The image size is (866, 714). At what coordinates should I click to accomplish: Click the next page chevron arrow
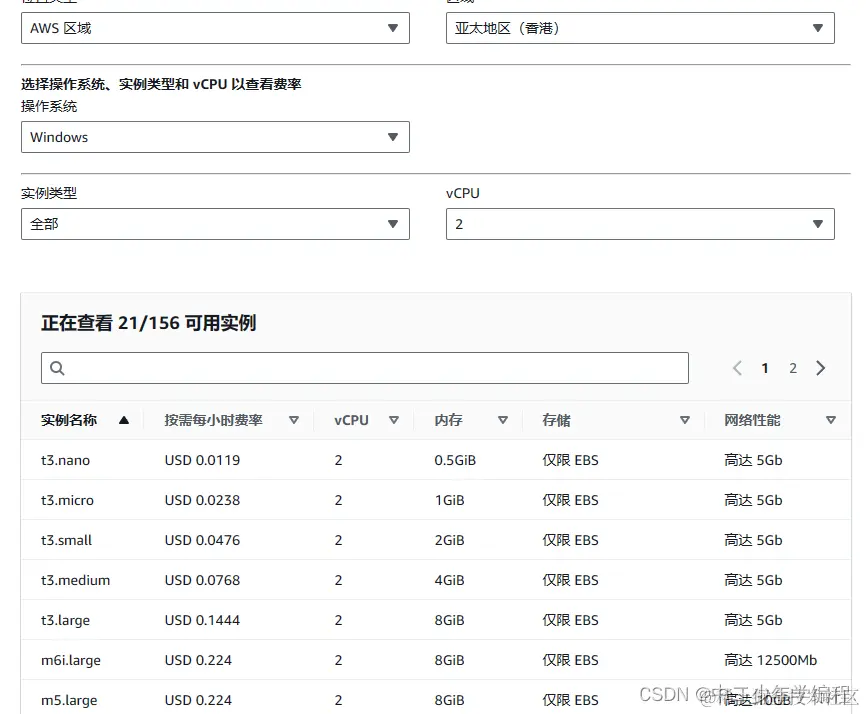click(x=820, y=368)
